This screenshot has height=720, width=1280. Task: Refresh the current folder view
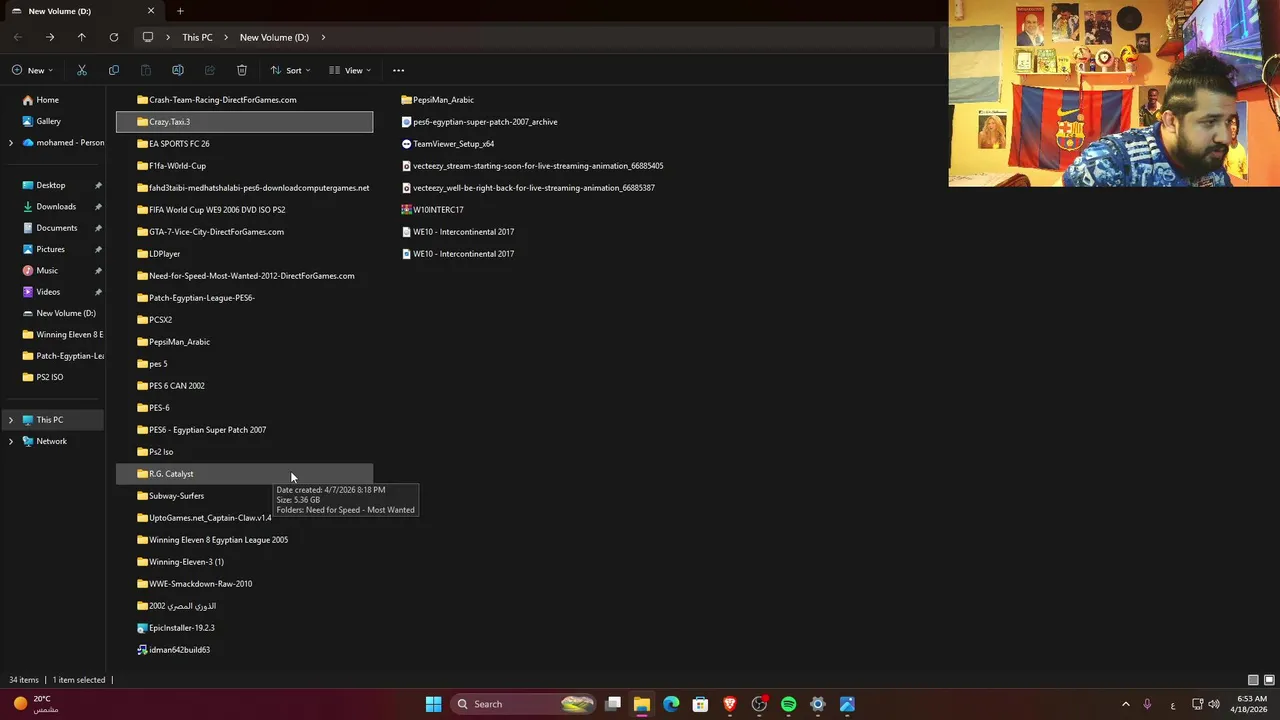click(114, 37)
